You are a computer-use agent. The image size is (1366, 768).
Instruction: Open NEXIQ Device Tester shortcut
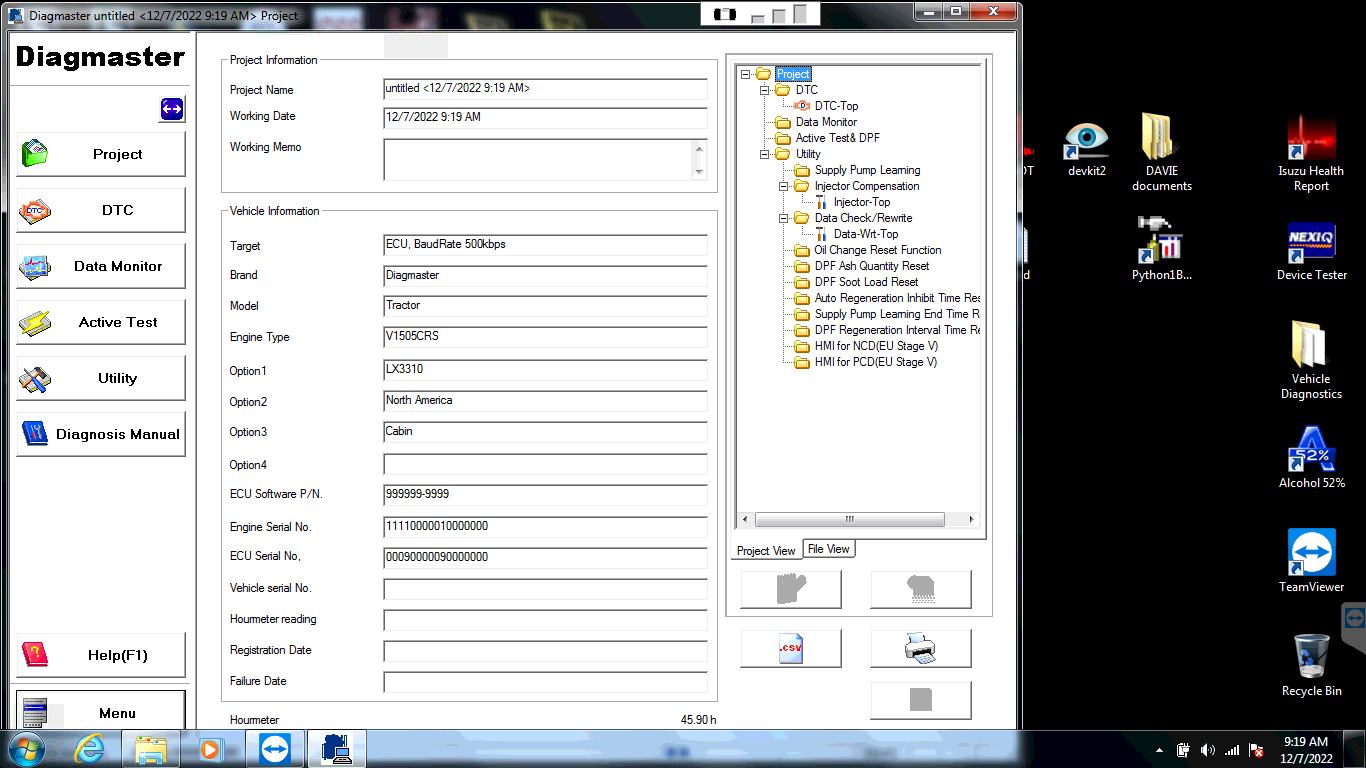click(1311, 250)
